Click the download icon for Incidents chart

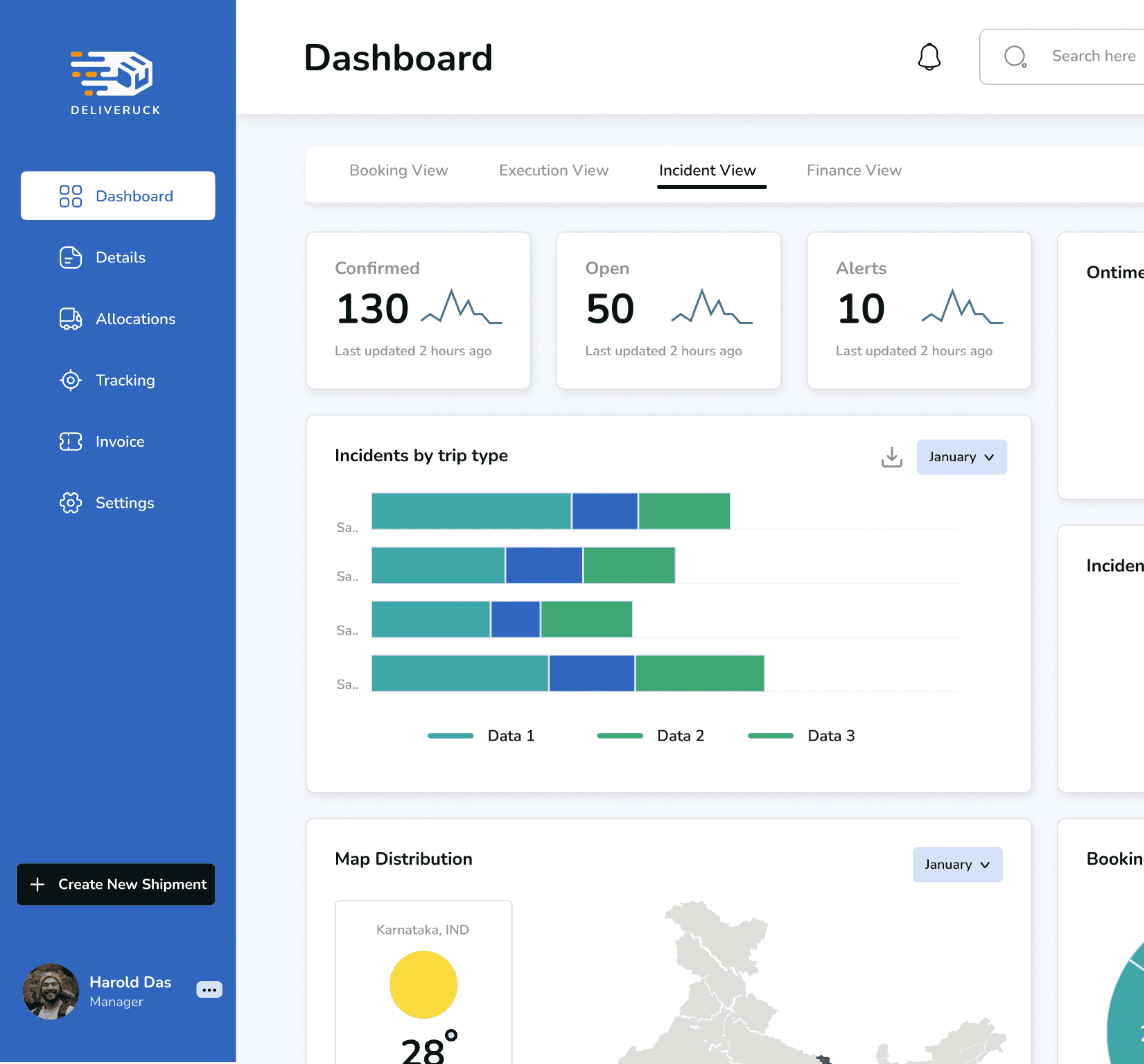[x=892, y=457]
